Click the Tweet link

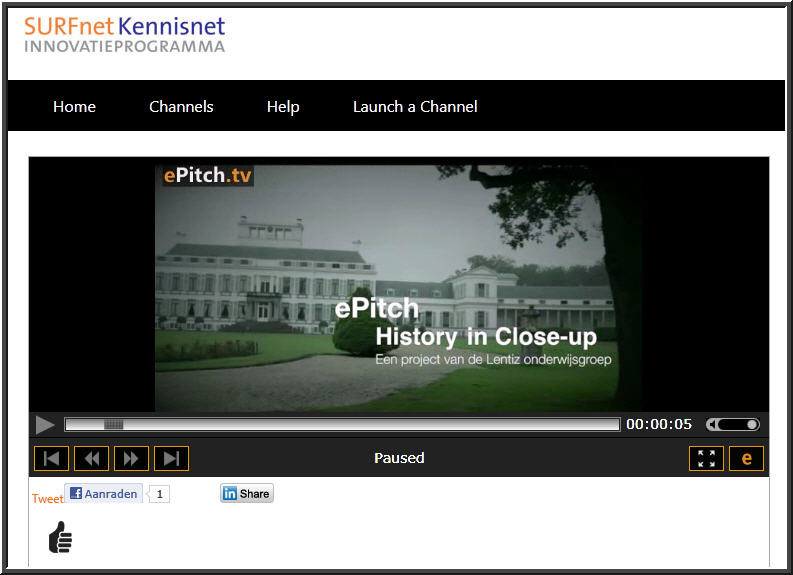[48, 499]
